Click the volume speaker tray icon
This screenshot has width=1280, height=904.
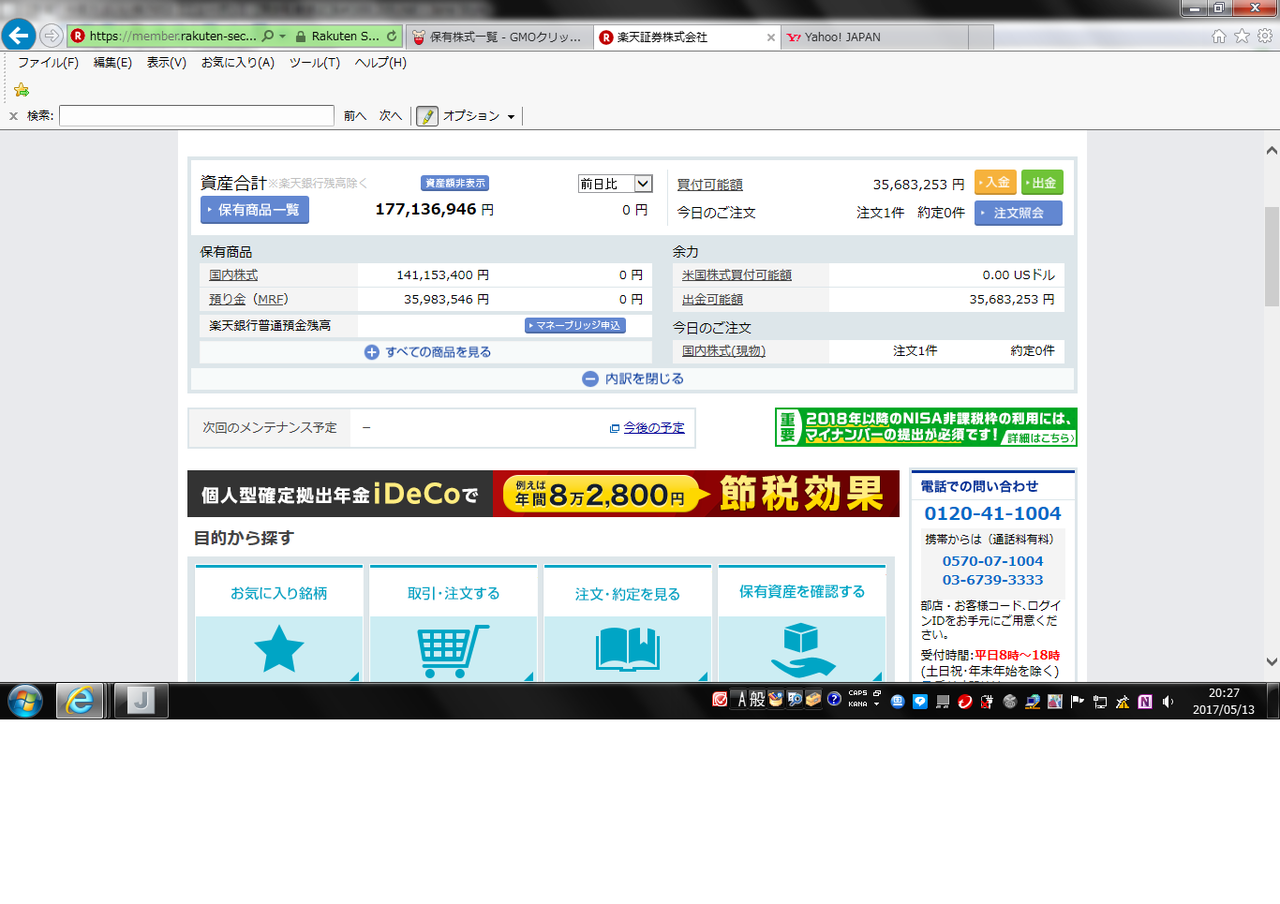[x=1168, y=701]
